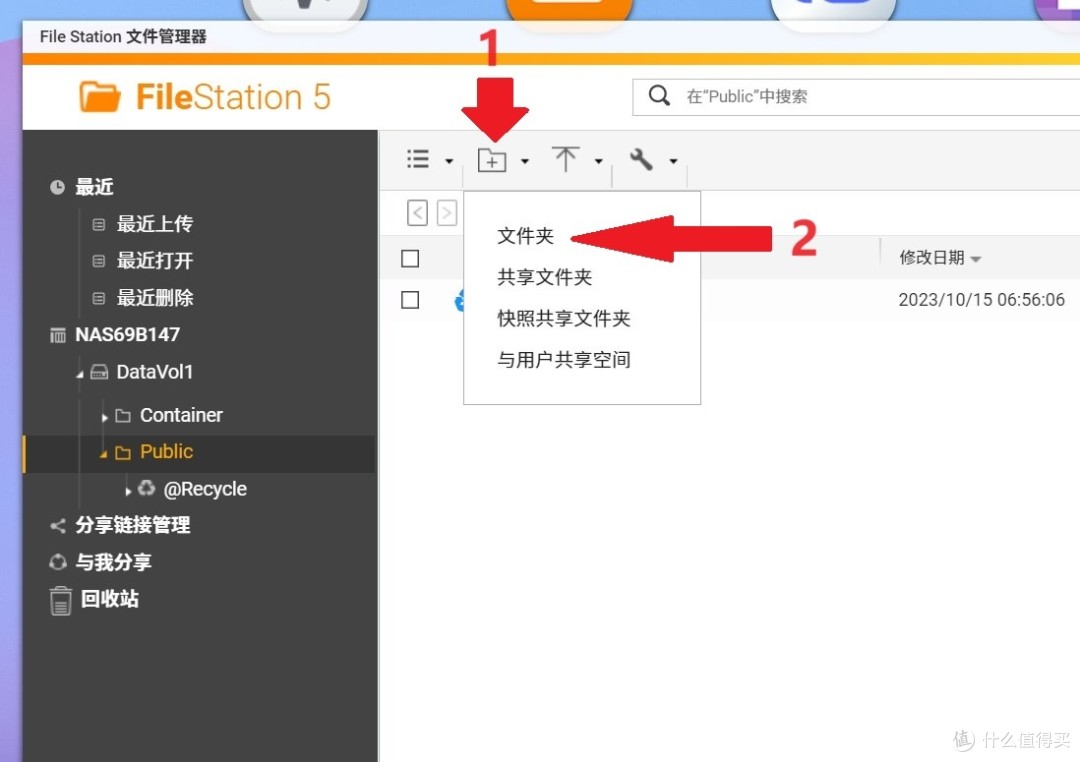Click the FileStation 5 title text

coord(233,96)
